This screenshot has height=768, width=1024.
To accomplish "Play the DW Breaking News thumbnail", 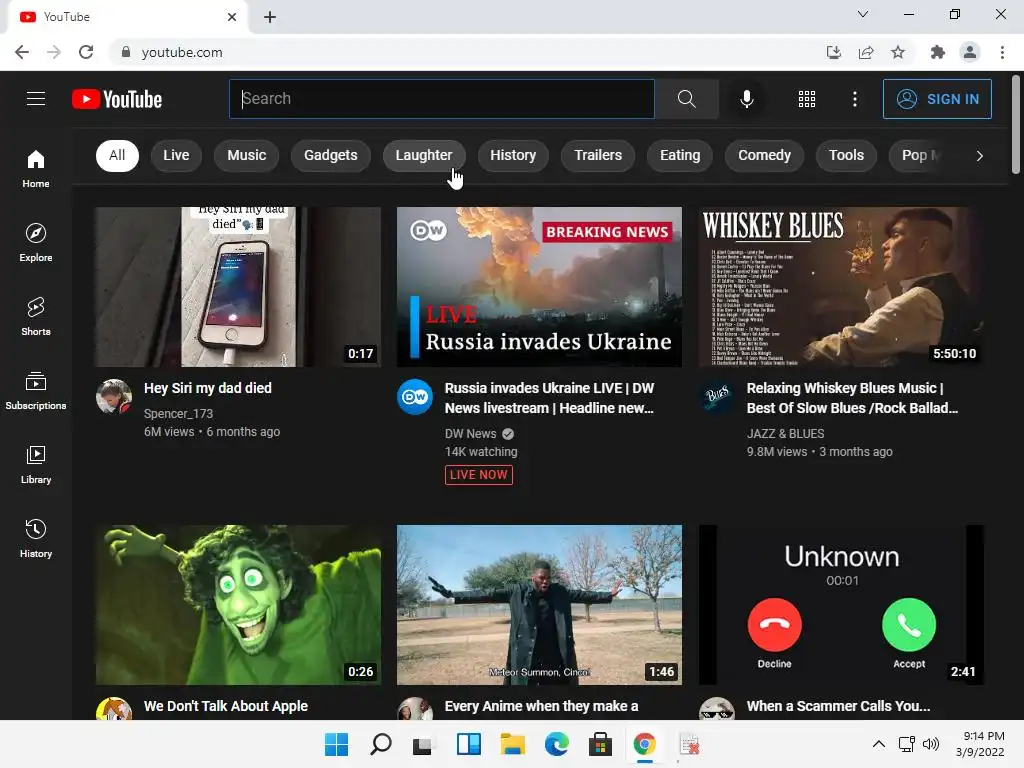I will pyautogui.click(x=539, y=287).
